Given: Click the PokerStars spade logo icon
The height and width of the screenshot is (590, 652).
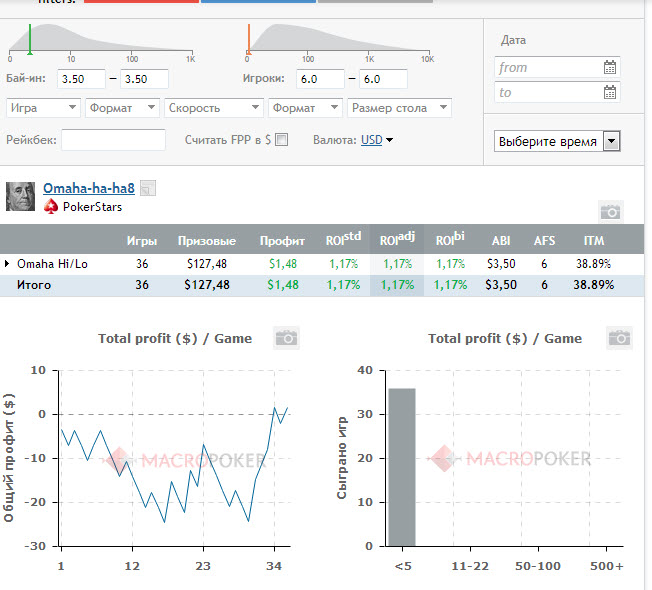Looking at the screenshot, I should 51,207.
